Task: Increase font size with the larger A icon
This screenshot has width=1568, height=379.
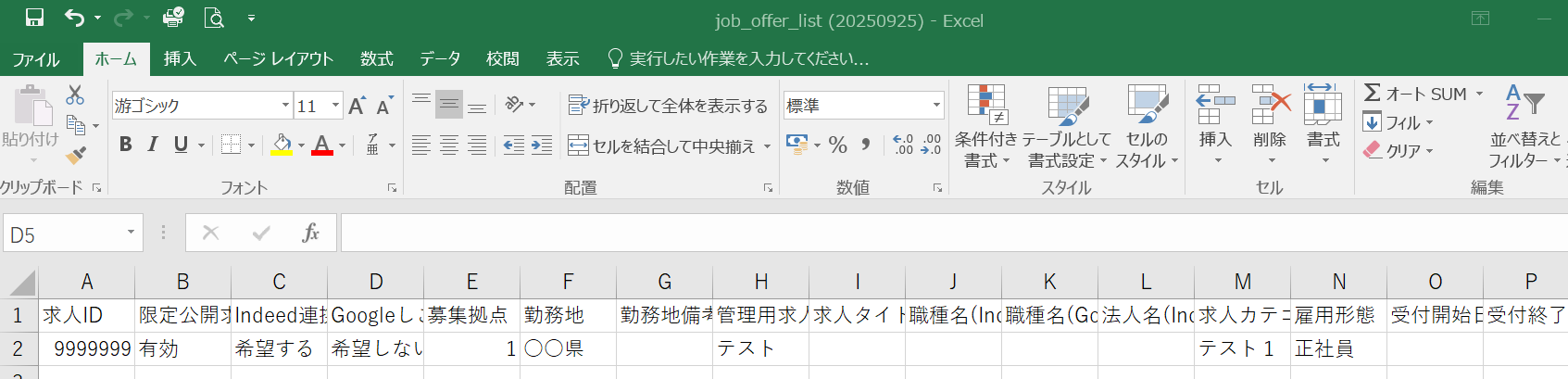Action: point(357,106)
